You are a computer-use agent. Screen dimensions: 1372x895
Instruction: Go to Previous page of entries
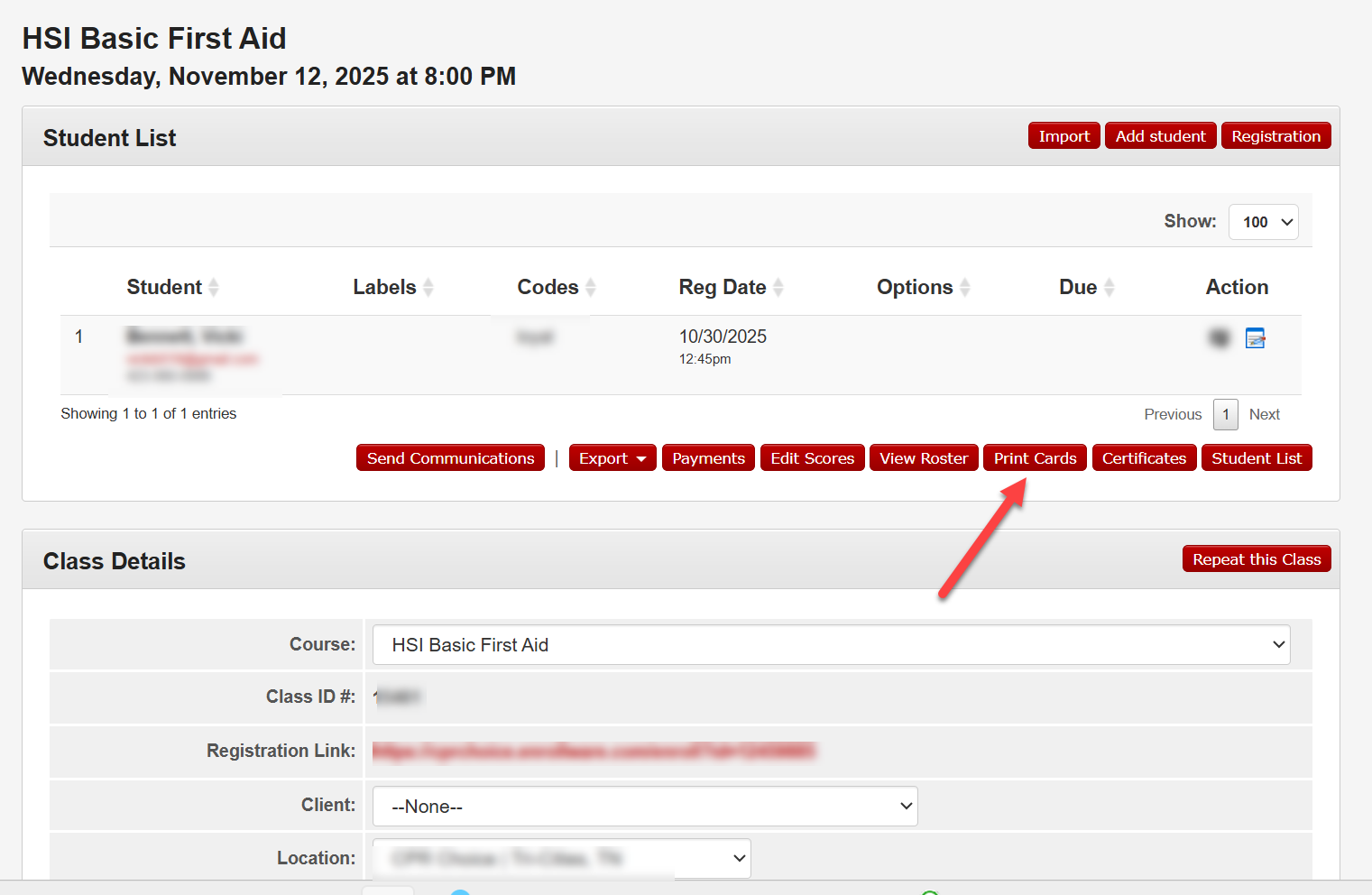coord(1173,414)
